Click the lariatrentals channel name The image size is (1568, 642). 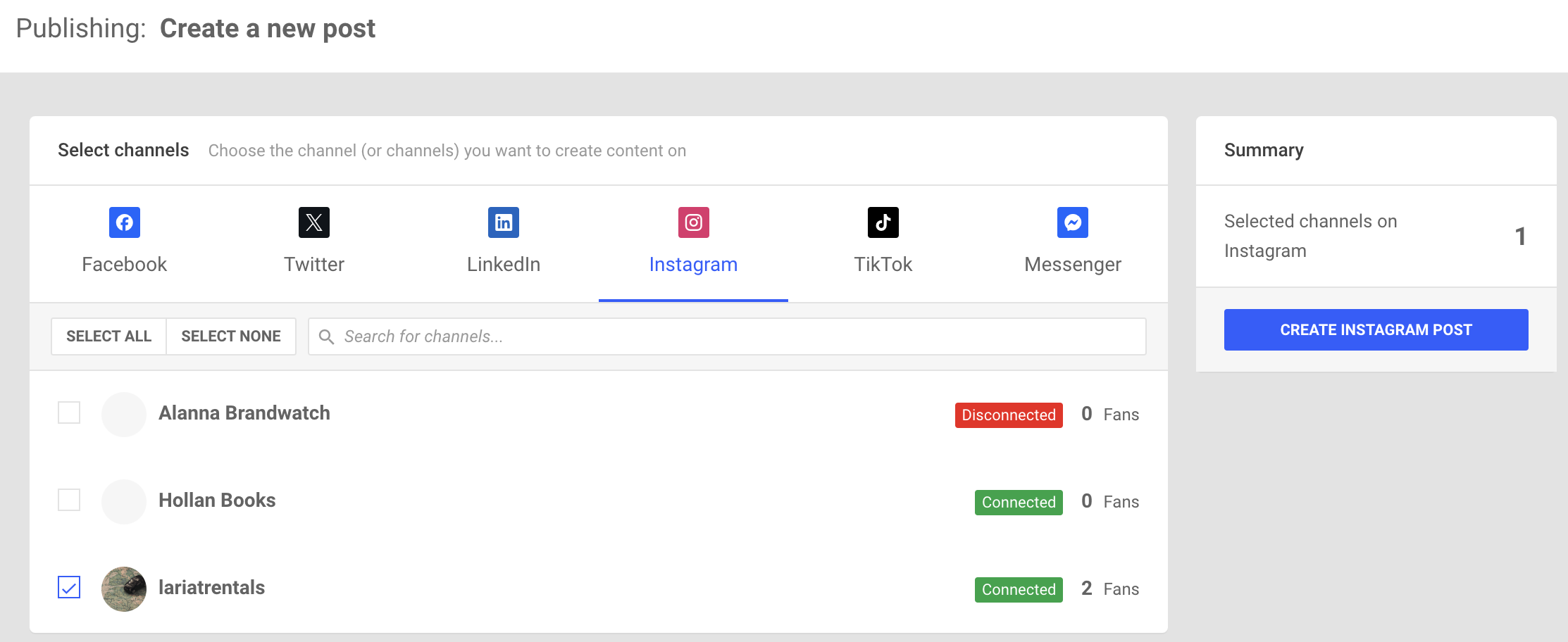point(211,588)
